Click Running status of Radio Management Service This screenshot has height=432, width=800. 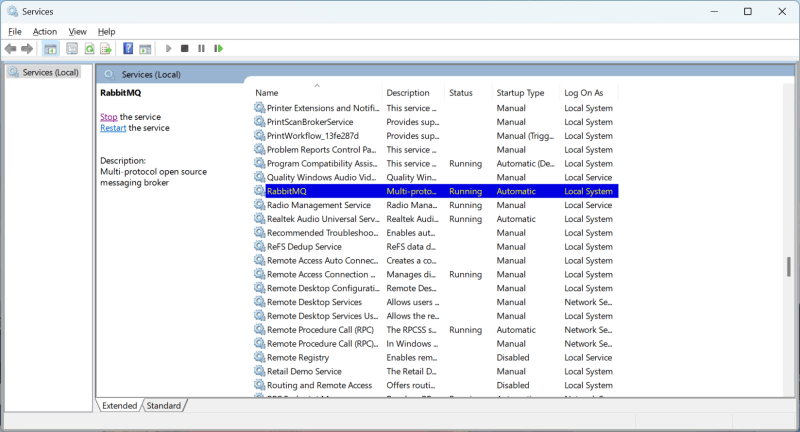[465, 205]
